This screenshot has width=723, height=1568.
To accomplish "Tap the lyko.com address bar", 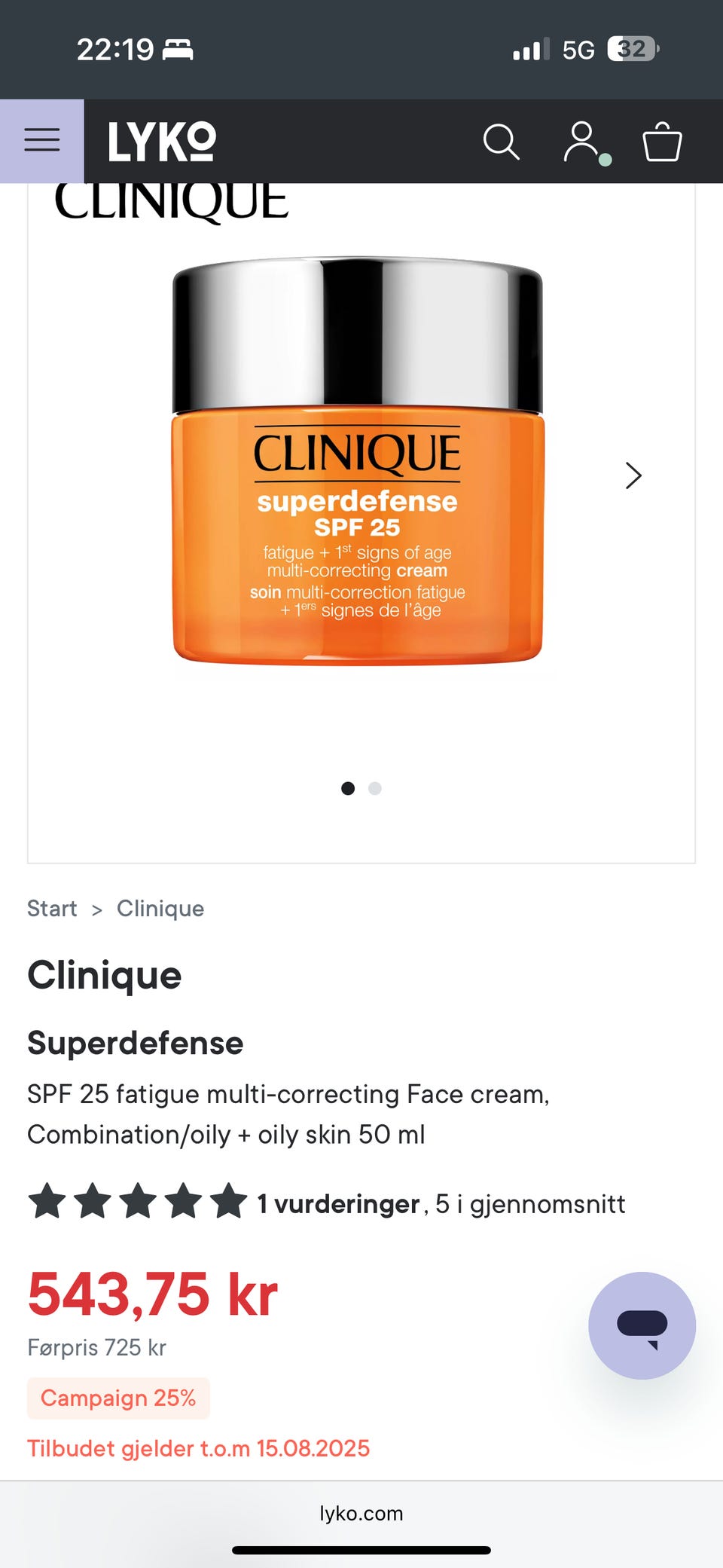I will [x=361, y=1513].
